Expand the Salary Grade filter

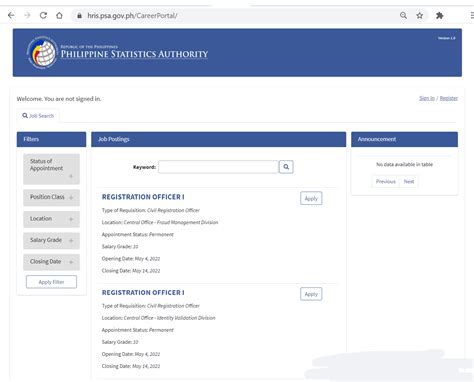point(51,240)
